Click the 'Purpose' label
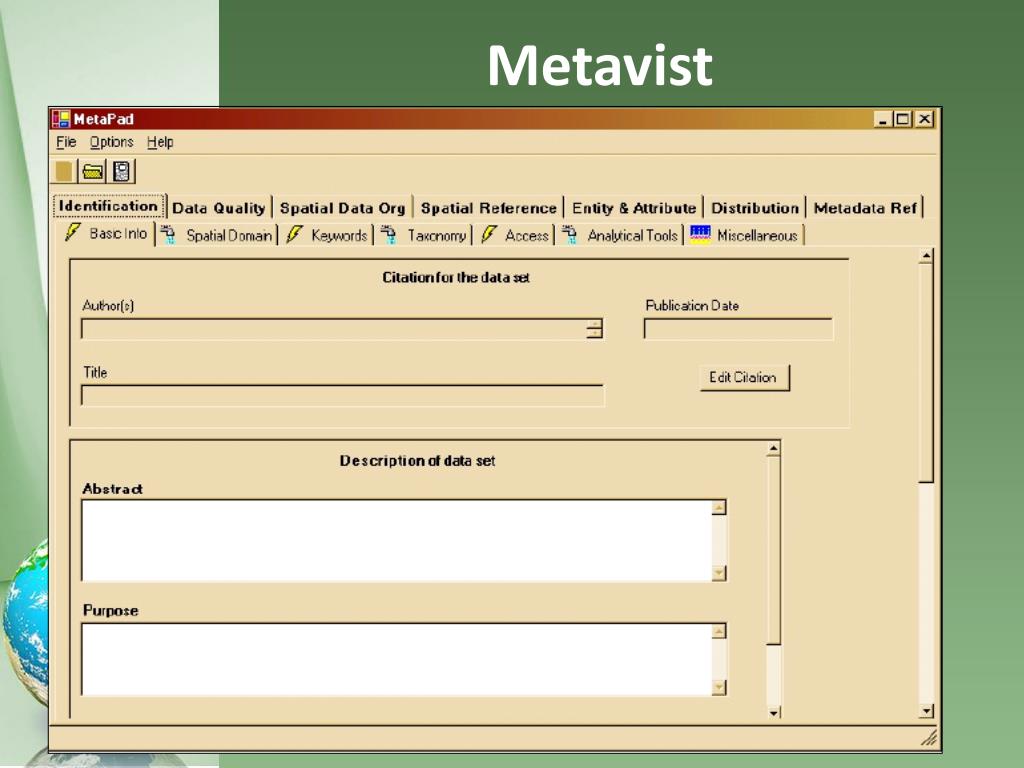This screenshot has width=1024, height=768. click(x=110, y=611)
